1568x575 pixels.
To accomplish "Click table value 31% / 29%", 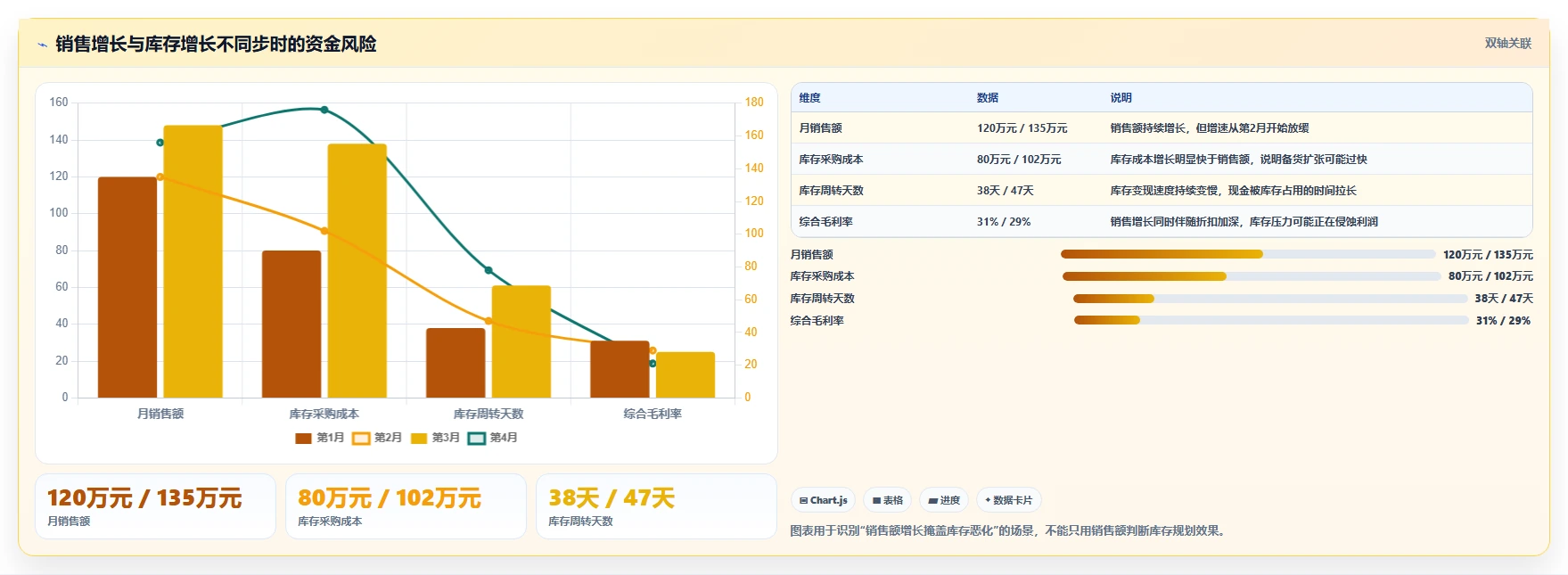I will 1003,222.
